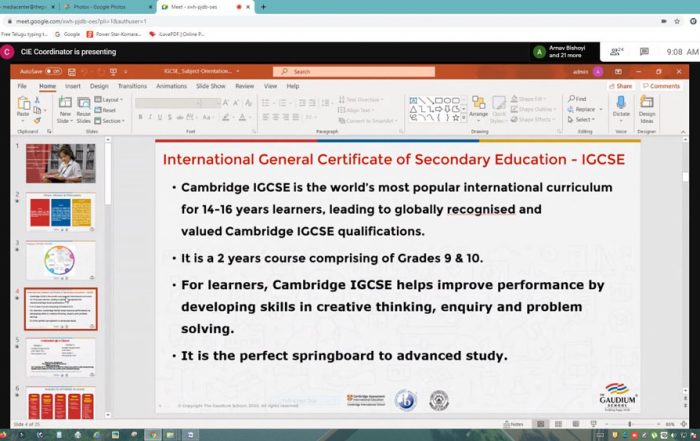Open the Meet participants people icon

617,52
